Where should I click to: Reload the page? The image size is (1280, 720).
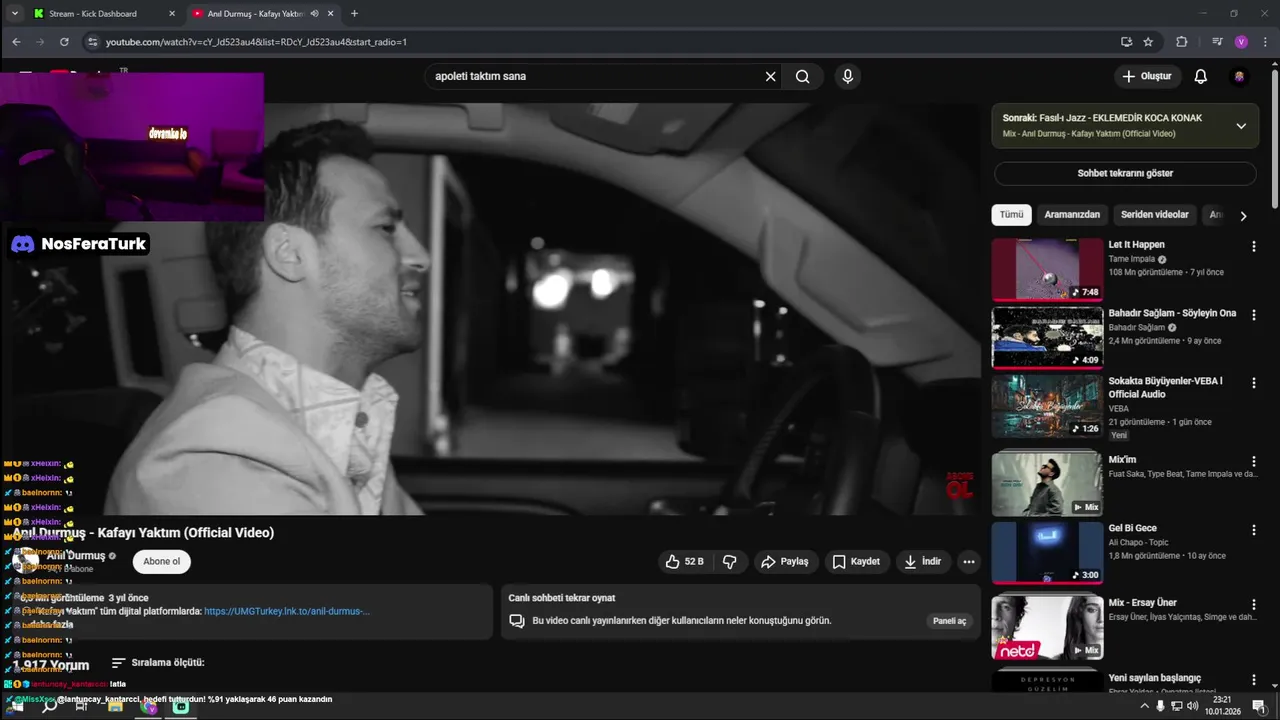point(64,42)
